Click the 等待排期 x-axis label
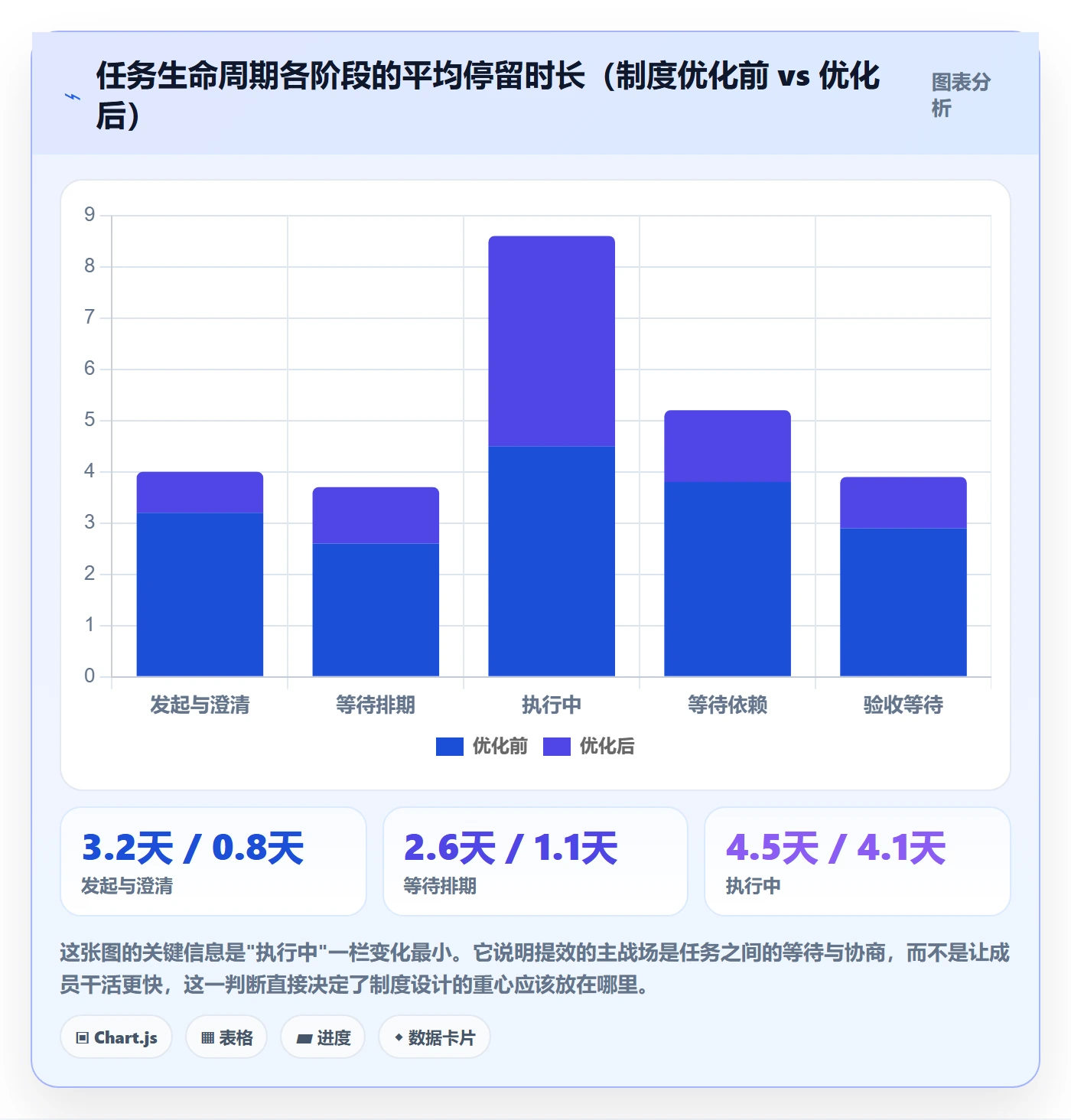Screen dimensions: 1071x1120 [x=376, y=705]
